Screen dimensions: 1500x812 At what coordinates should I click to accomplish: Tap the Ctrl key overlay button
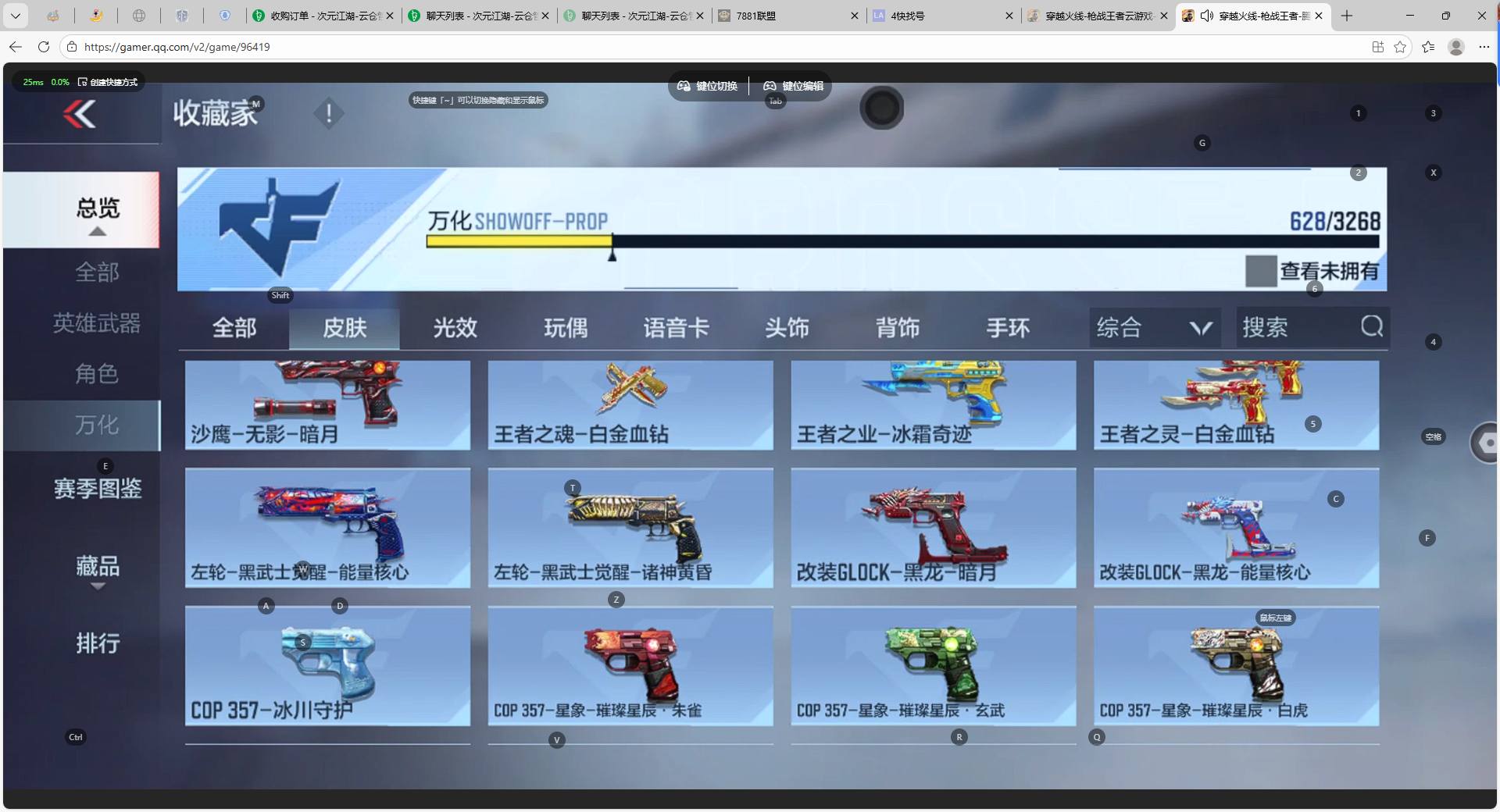tap(76, 737)
